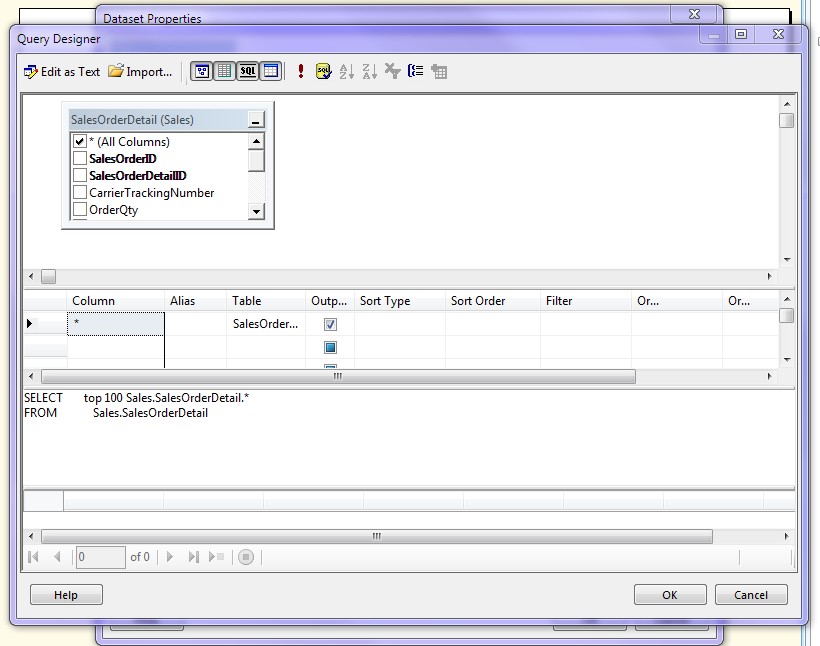Click the OK button

click(670, 595)
